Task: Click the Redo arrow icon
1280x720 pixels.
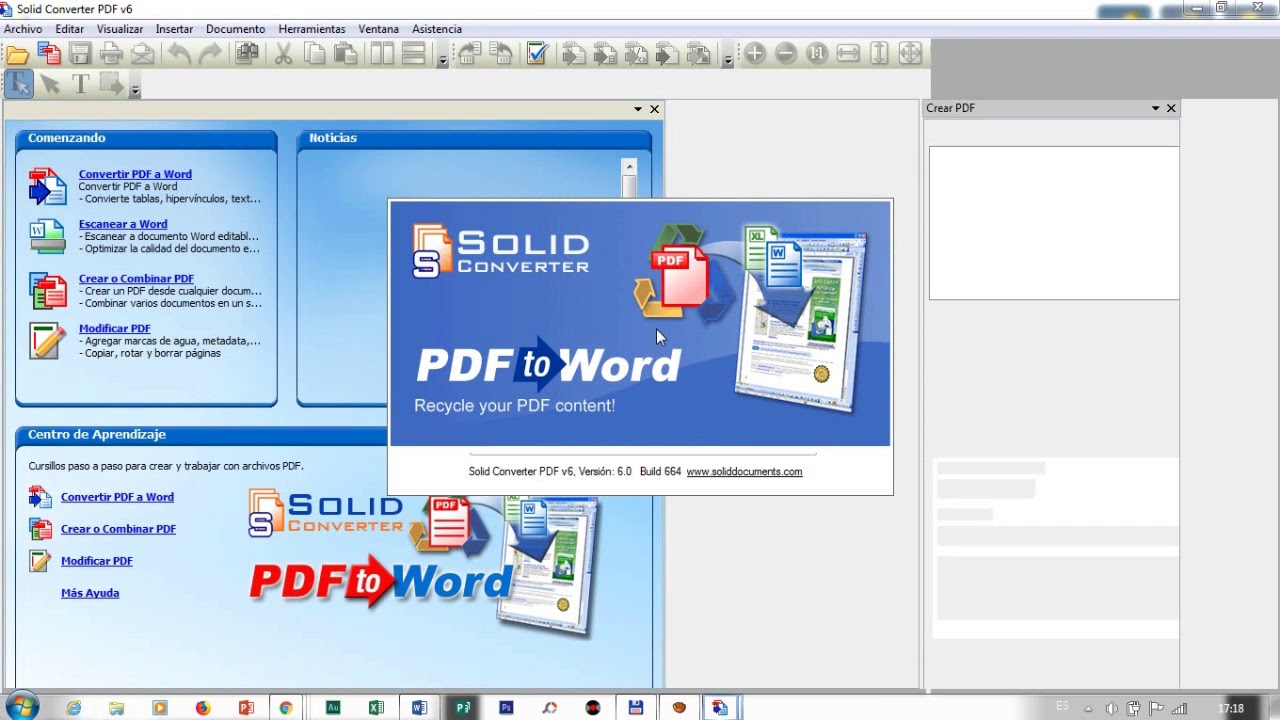Action: tap(210, 54)
